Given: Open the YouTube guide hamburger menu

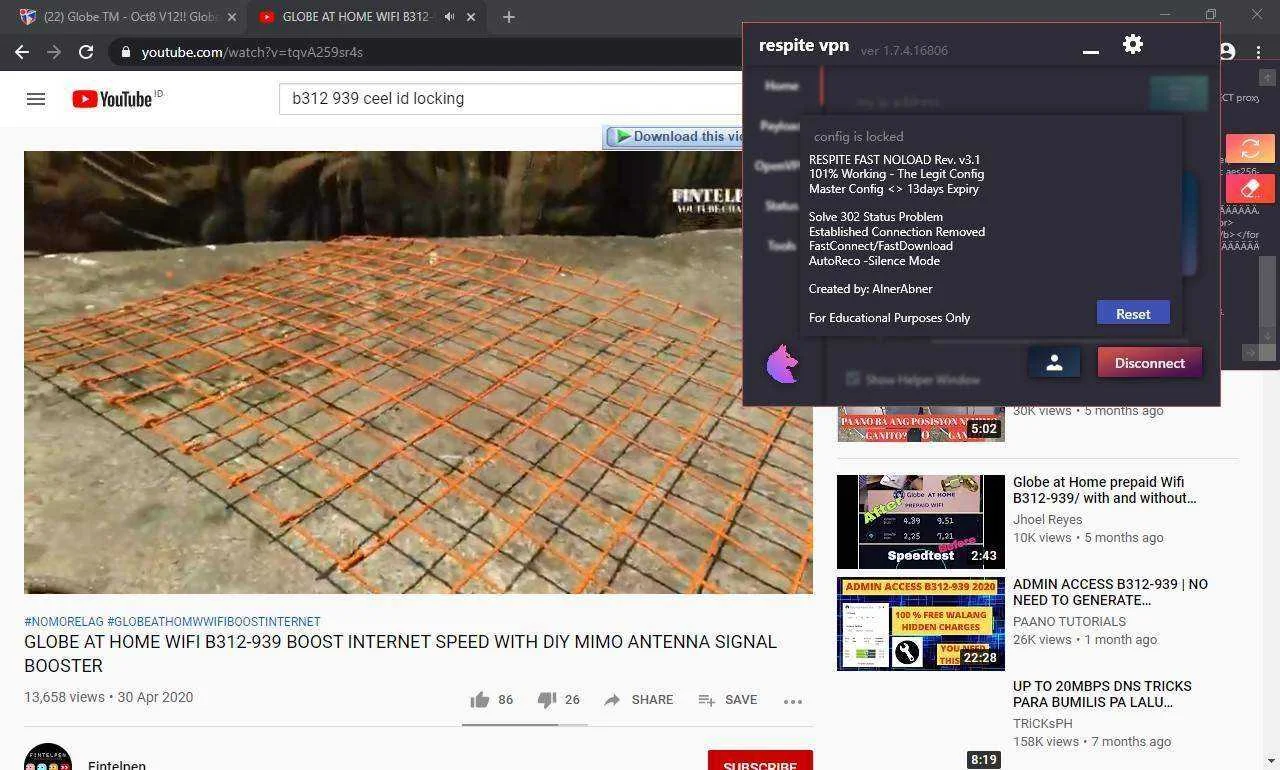Looking at the screenshot, I should (36, 99).
